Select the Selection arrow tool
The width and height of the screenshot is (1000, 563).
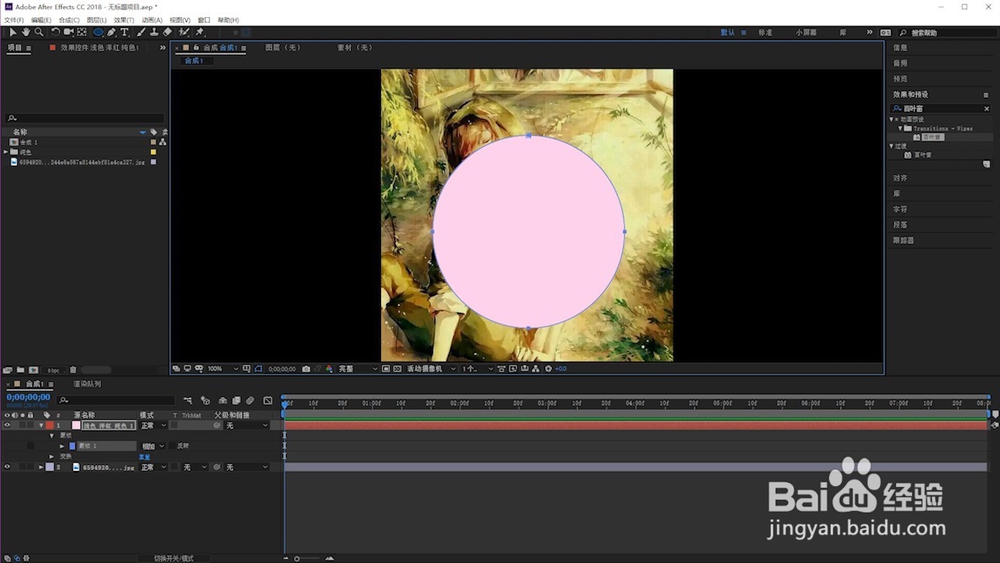[12, 32]
